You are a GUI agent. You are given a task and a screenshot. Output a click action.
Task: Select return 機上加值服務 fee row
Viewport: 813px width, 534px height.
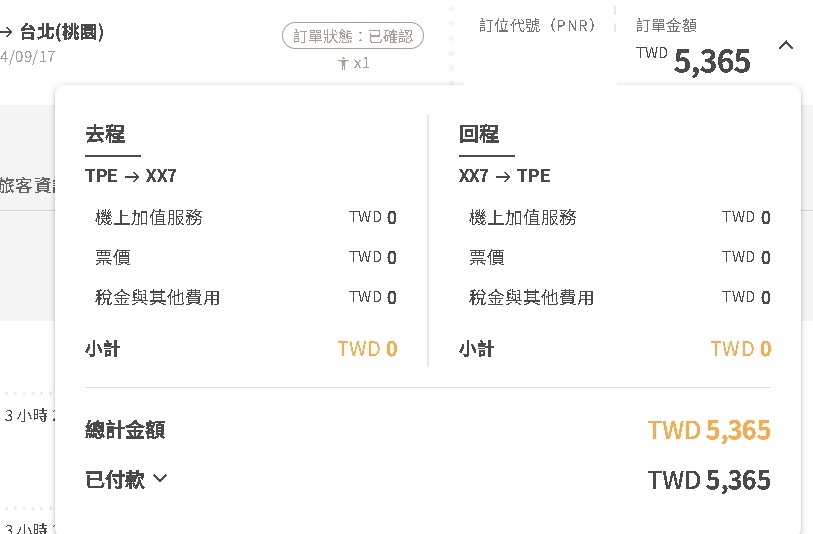click(522, 217)
